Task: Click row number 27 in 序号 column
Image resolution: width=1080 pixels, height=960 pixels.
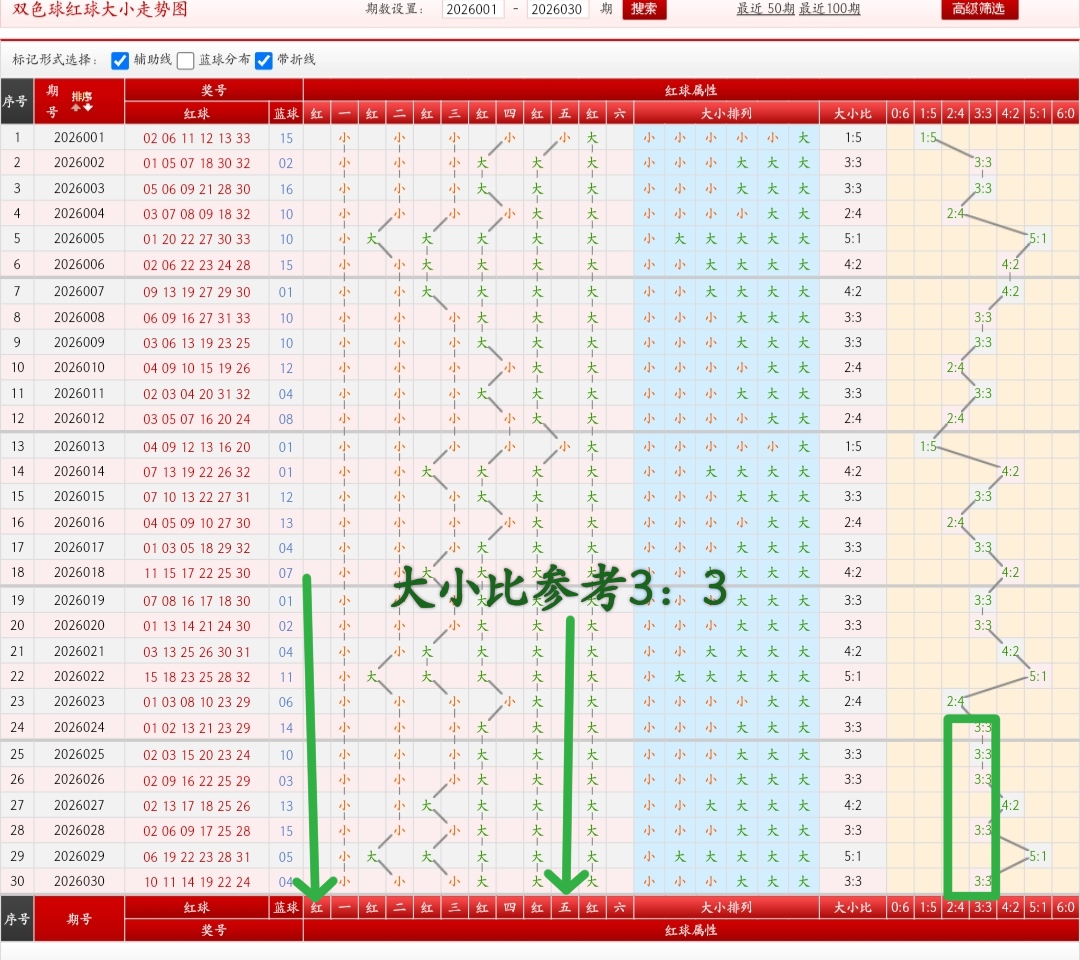Action: [17, 805]
